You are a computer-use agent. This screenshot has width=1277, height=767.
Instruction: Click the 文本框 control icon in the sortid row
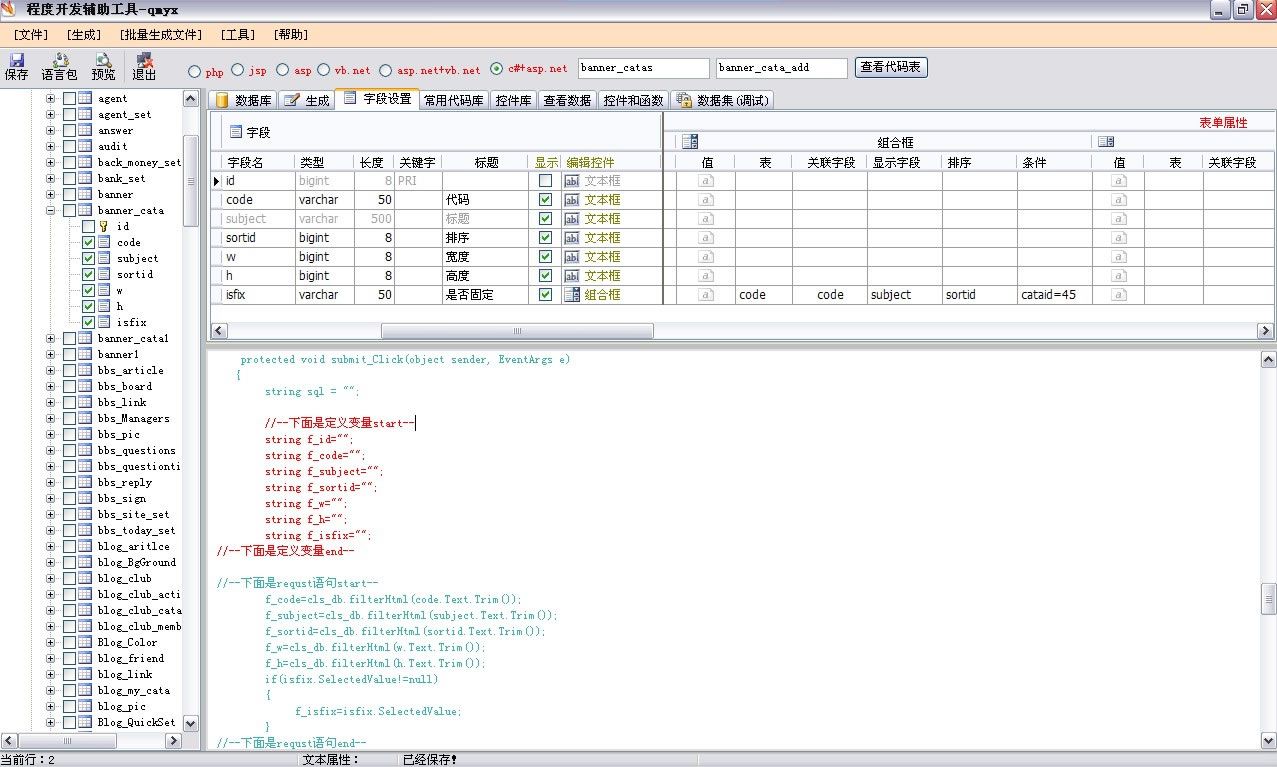click(572, 238)
